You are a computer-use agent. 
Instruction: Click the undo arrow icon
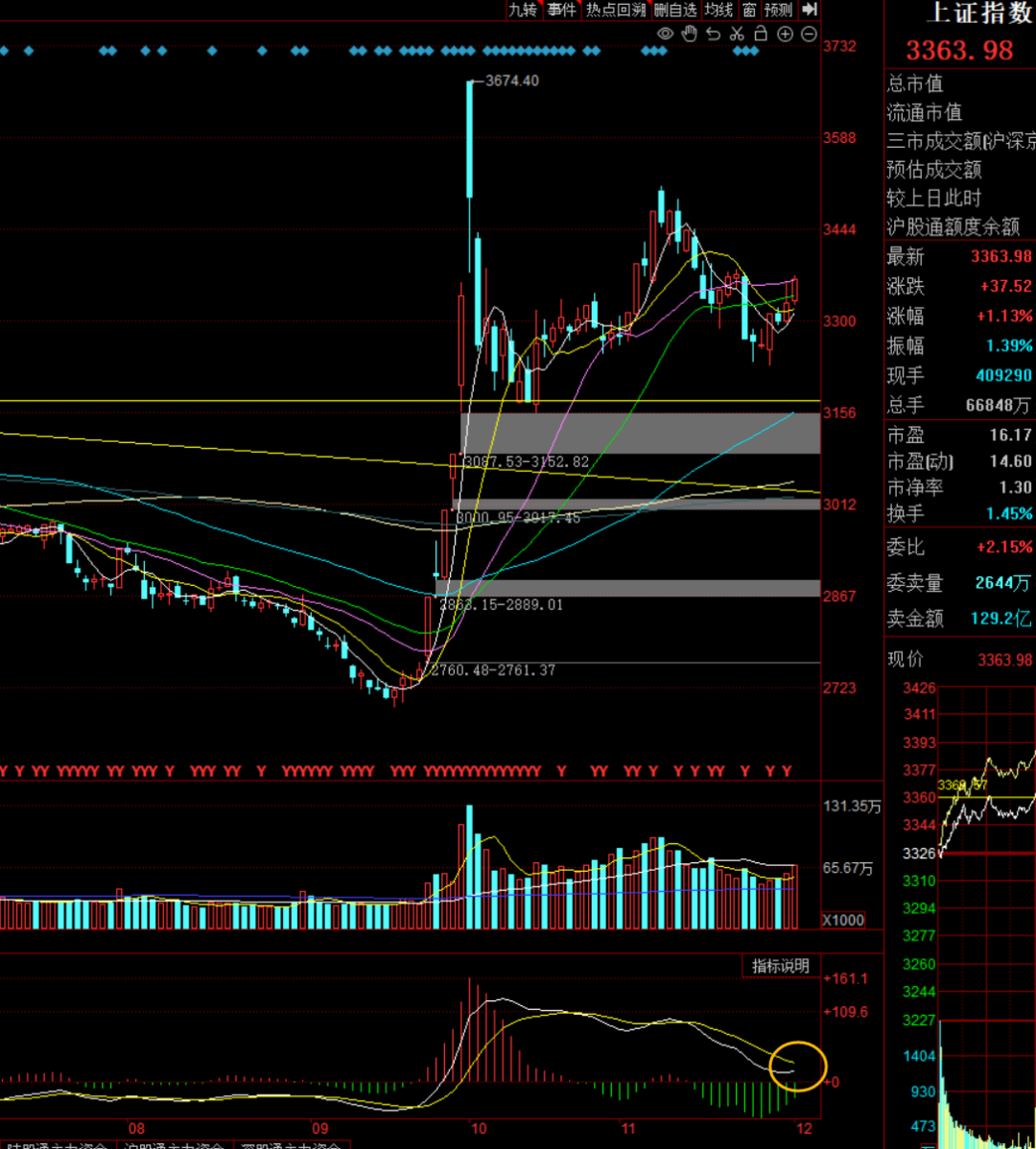[x=713, y=35]
